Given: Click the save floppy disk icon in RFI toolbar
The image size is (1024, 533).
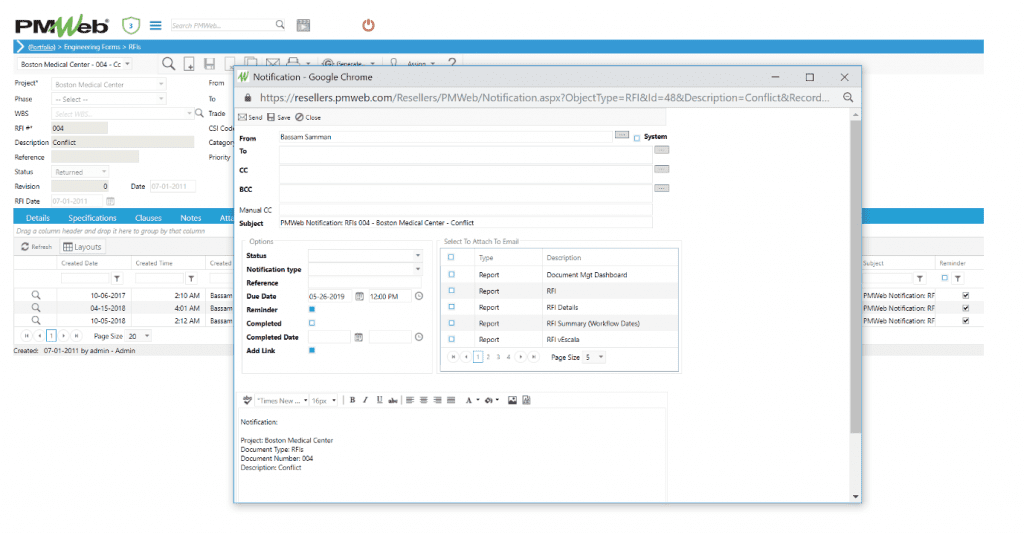Looking at the screenshot, I should pyautogui.click(x=210, y=63).
